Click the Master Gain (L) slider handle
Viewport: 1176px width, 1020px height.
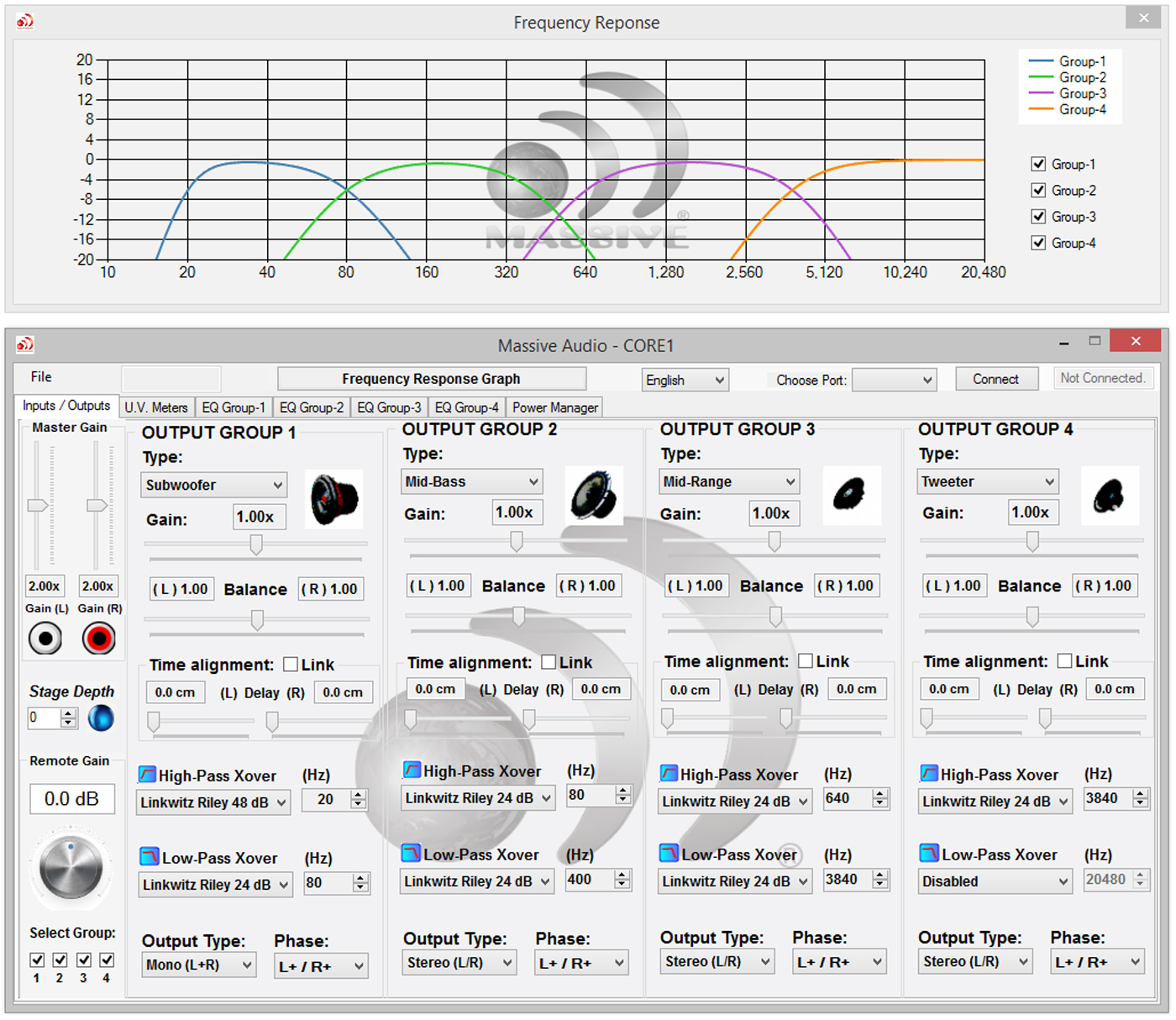pyautogui.click(x=38, y=505)
